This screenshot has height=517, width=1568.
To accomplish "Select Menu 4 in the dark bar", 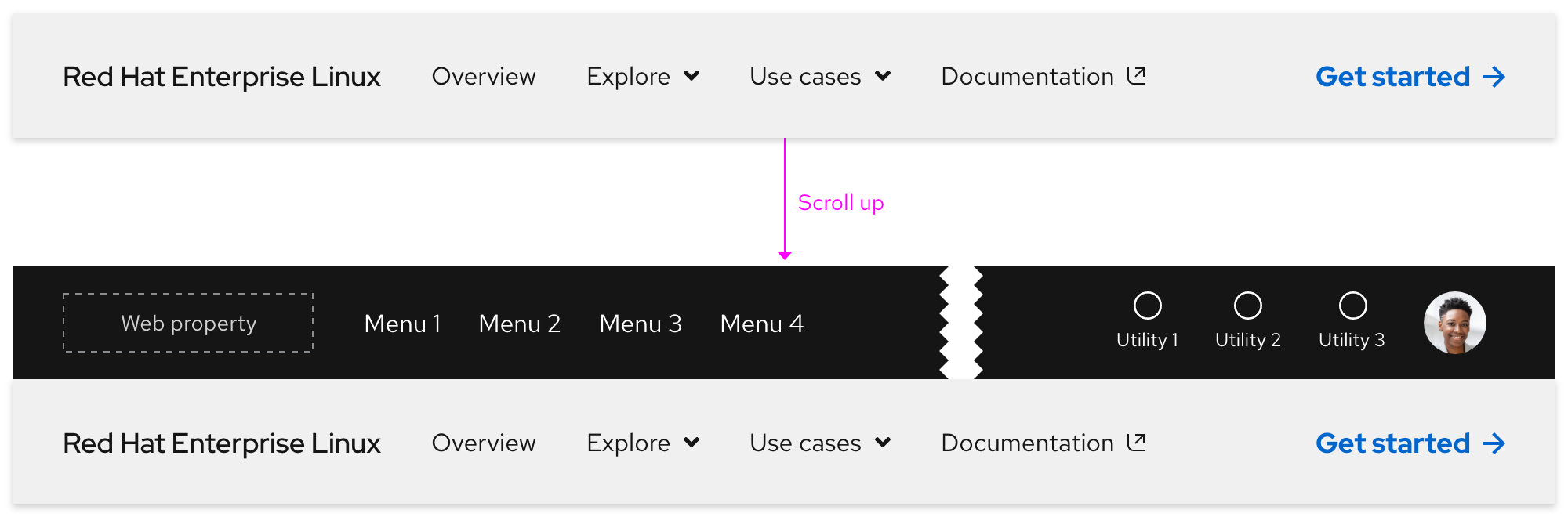I will click(x=761, y=324).
